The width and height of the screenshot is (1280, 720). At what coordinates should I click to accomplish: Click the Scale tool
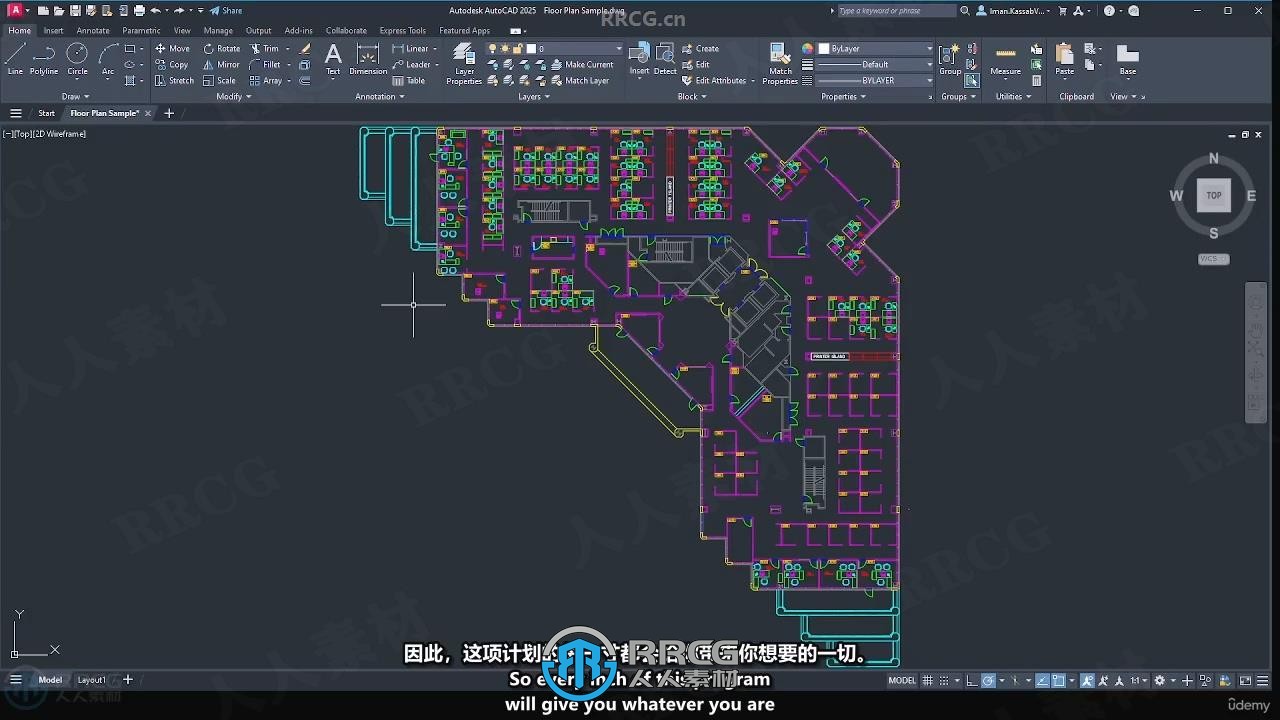pos(219,80)
